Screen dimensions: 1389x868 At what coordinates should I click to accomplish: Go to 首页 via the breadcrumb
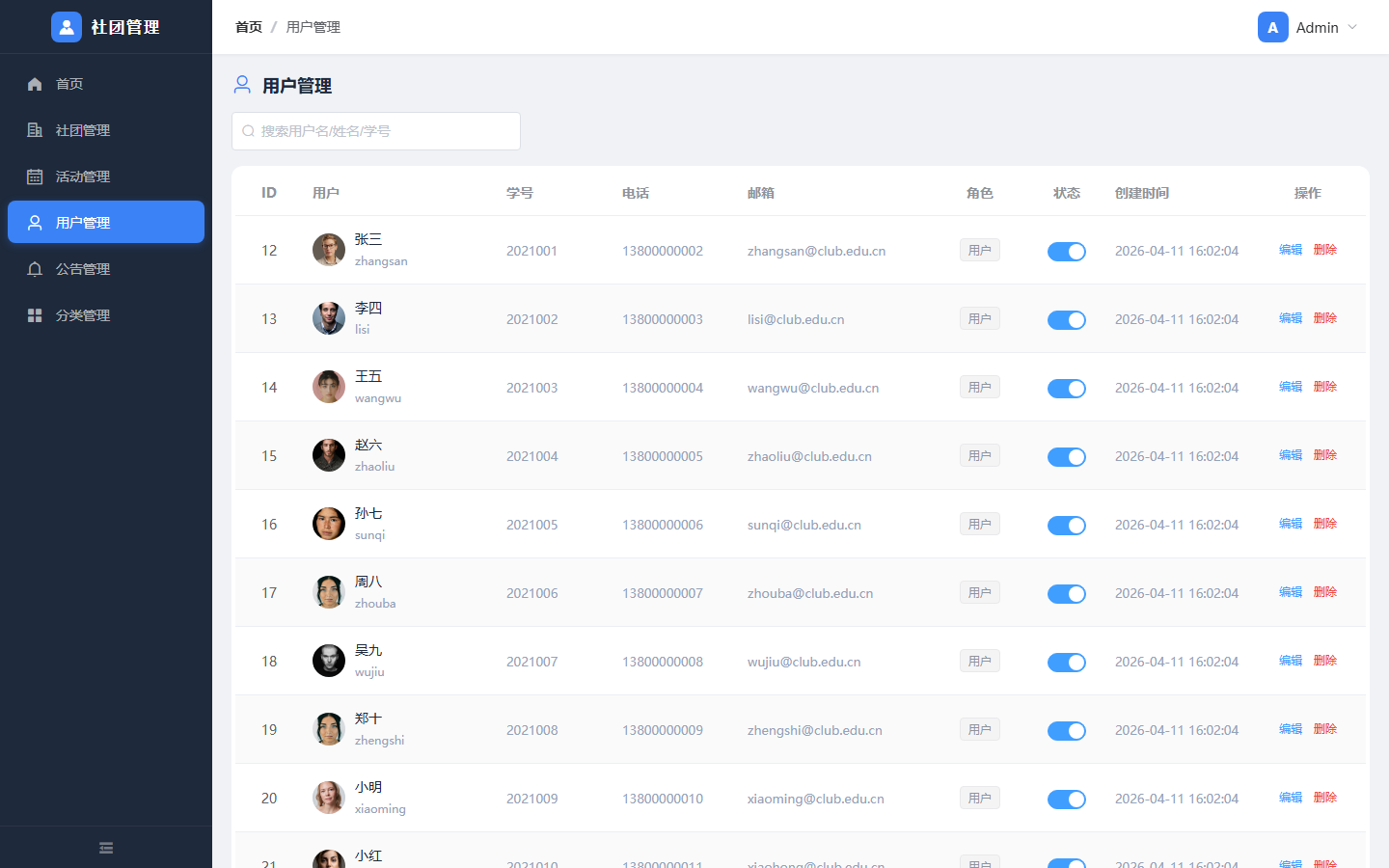pyautogui.click(x=249, y=27)
